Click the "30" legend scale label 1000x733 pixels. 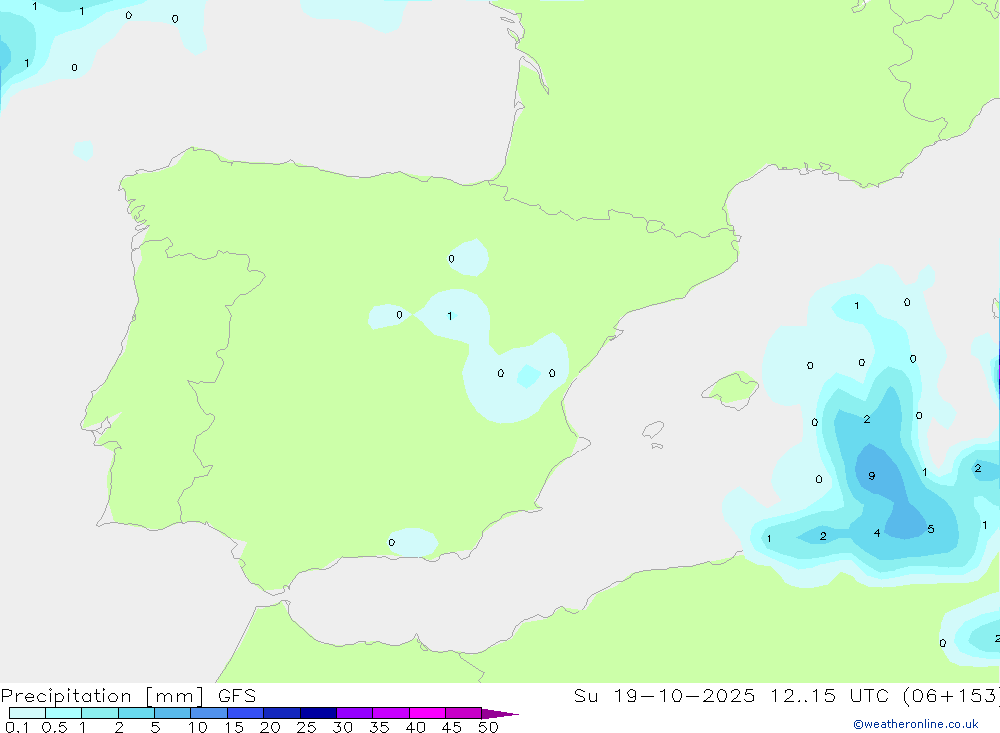(342, 727)
